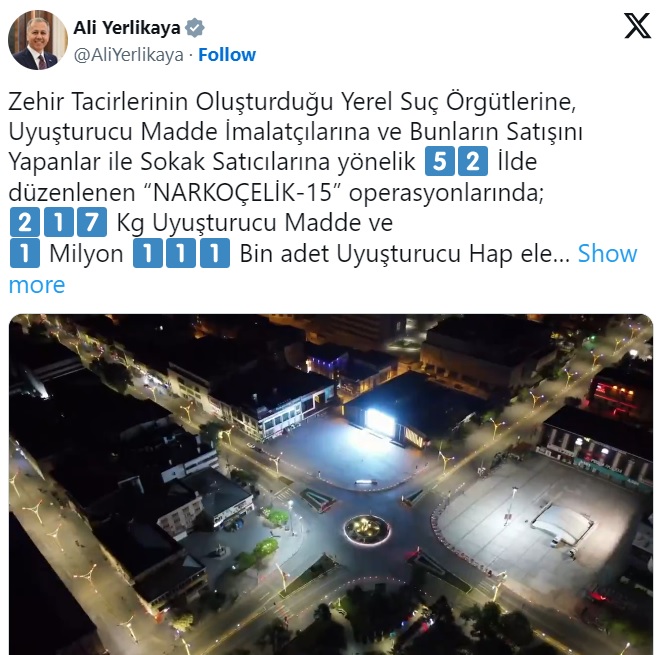Viewport: 664px width, 655px height.
Task: Click the @AliYerlikaya handle
Action: (x=129, y=55)
